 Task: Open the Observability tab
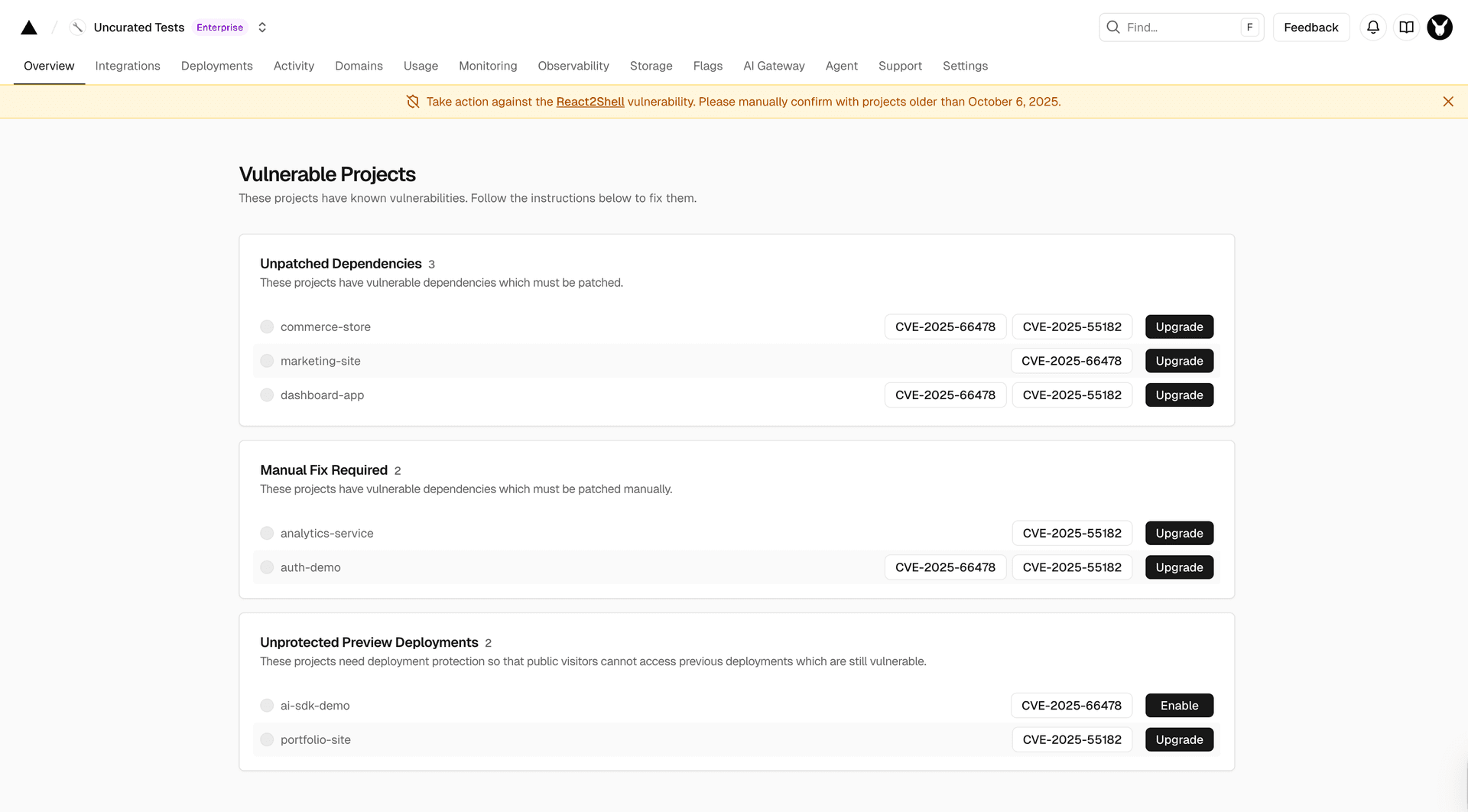(573, 66)
